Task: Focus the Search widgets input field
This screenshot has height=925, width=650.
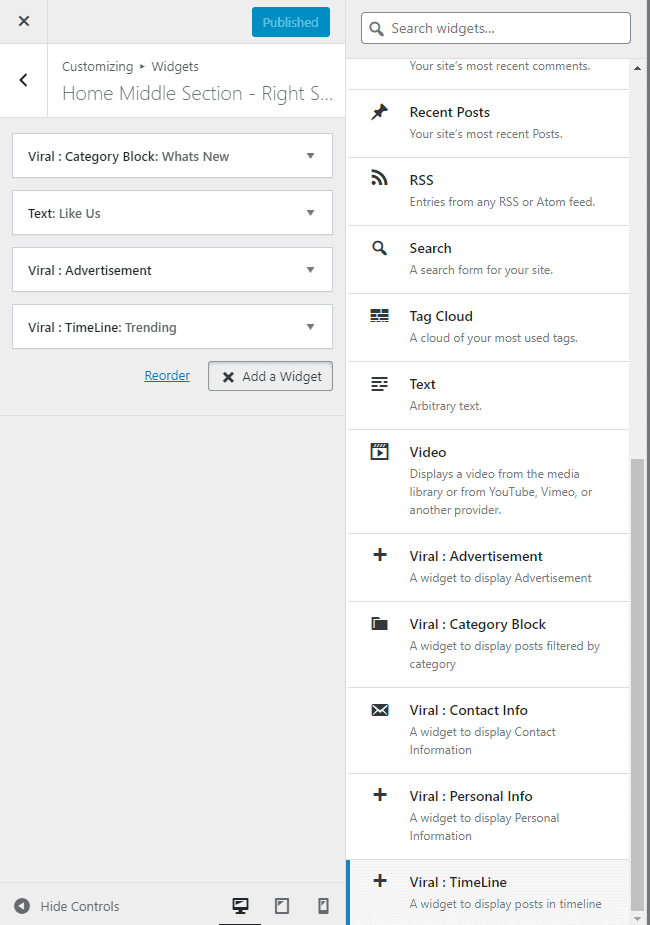Action: 495,28
